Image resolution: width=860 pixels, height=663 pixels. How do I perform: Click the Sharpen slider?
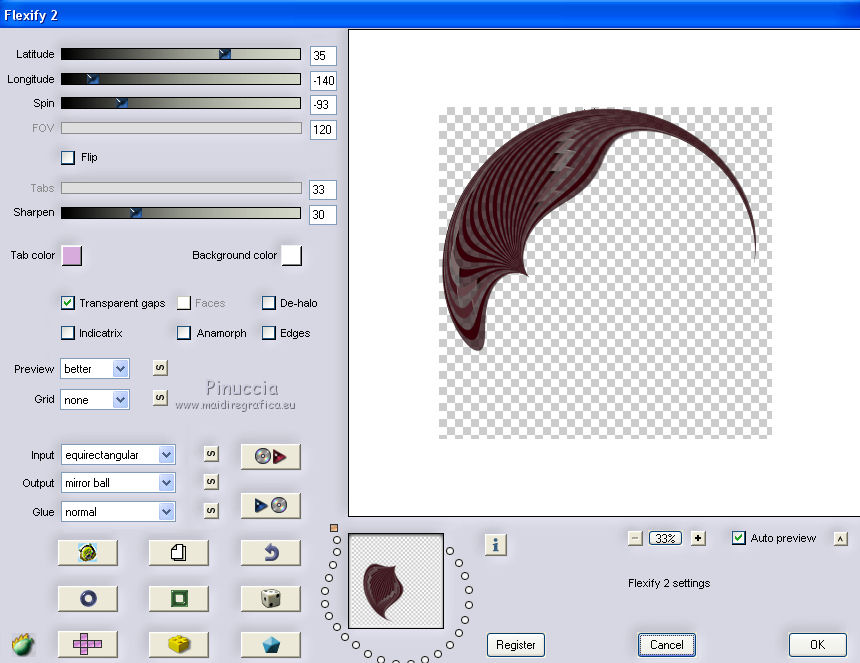click(181, 213)
